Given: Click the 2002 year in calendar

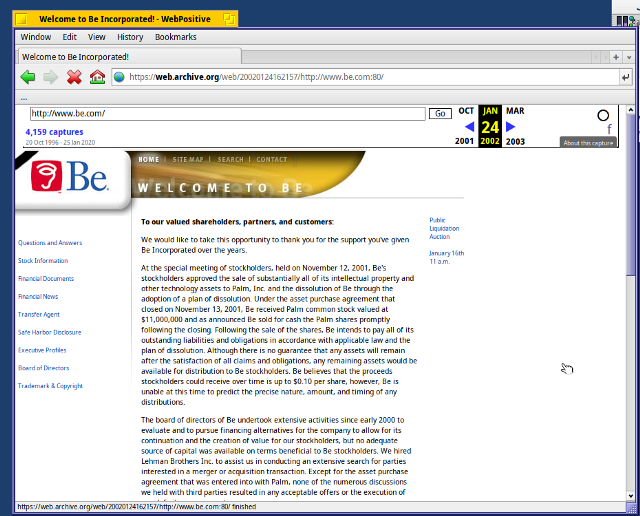Looking at the screenshot, I should tap(490, 141).
